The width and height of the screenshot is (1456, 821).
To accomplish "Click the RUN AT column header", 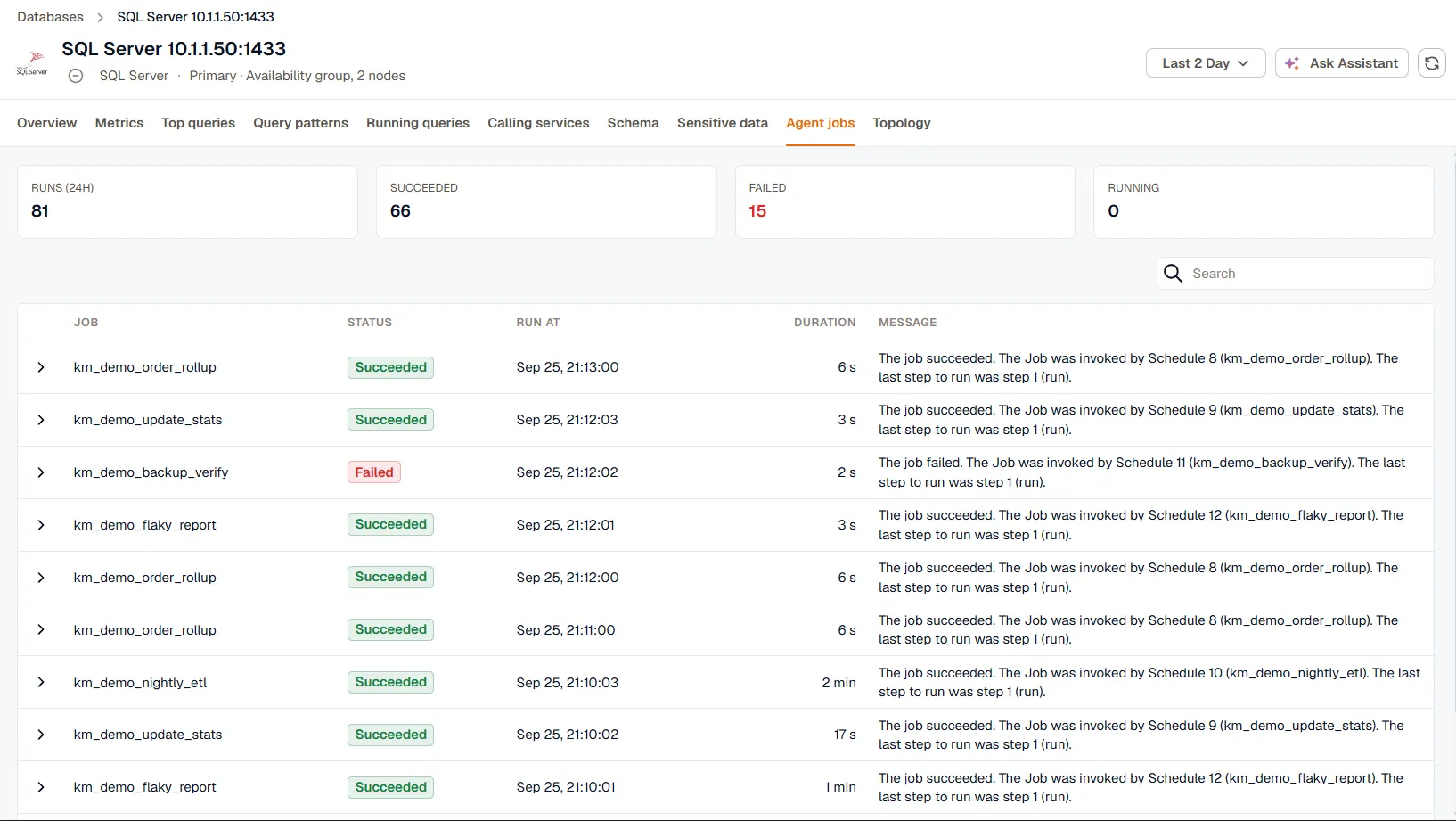I will click(x=538, y=323).
